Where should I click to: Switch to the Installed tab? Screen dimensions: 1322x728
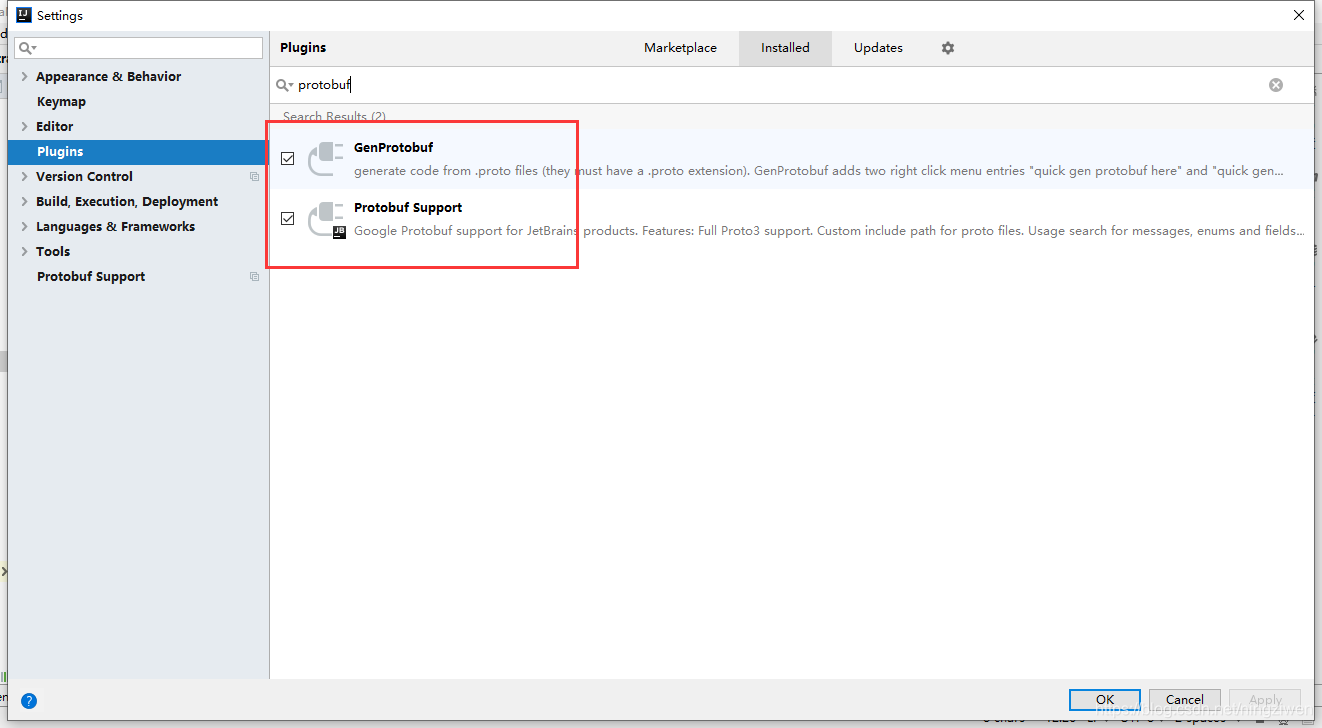(785, 48)
